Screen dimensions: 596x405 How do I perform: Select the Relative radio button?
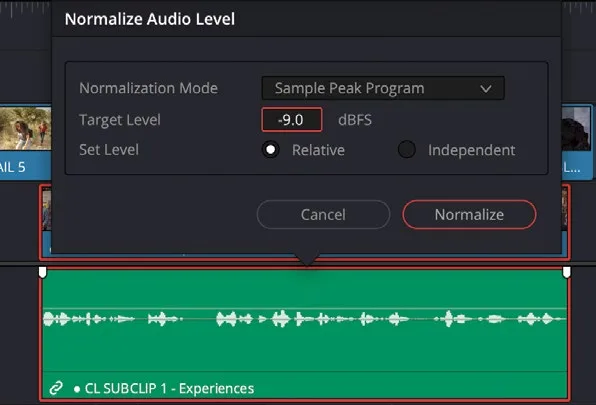(x=271, y=150)
